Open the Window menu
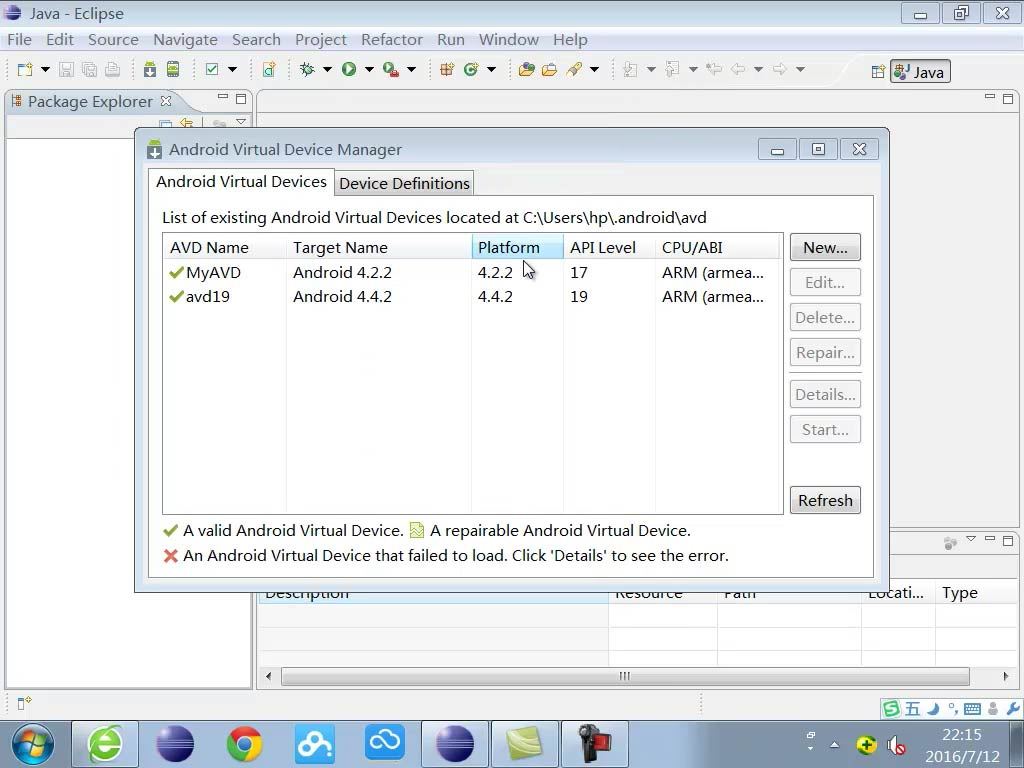This screenshot has width=1024, height=768. [509, 40]
